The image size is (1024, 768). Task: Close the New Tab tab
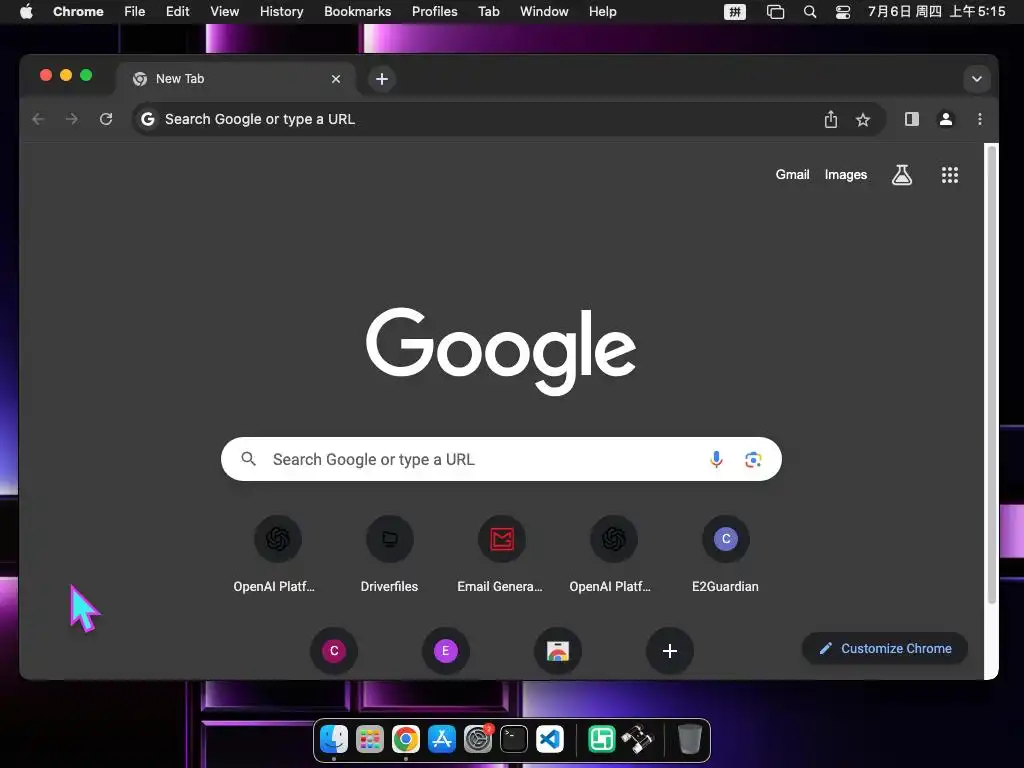(336, 79)
